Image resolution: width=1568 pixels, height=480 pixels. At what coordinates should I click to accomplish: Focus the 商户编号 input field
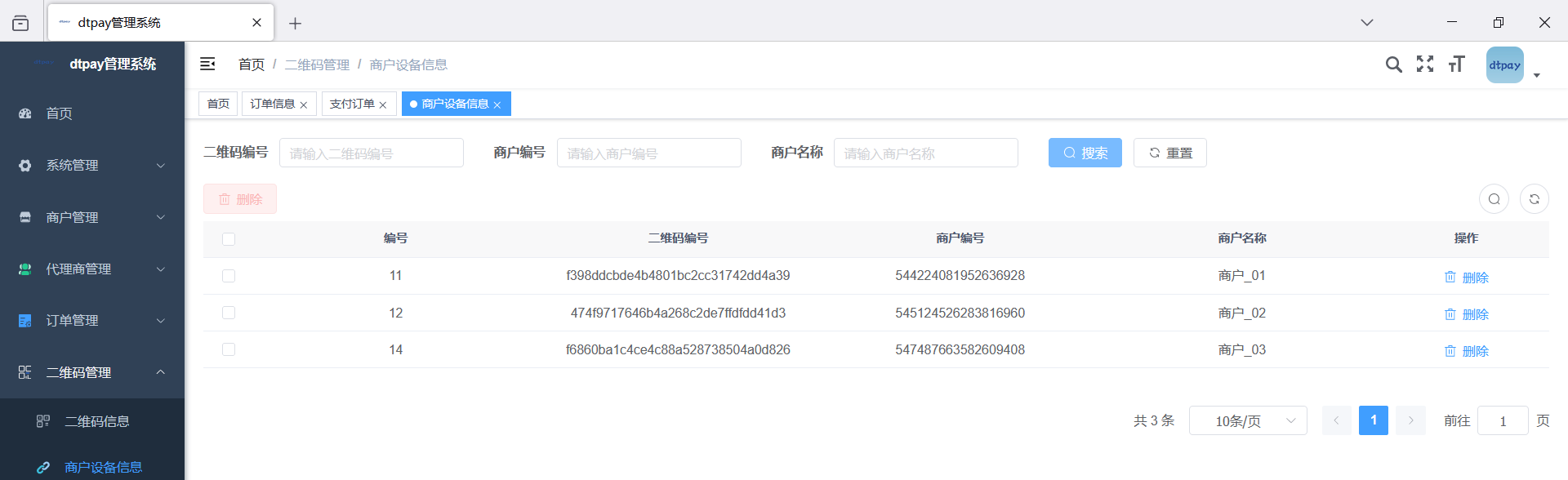pyautogui.click(x=649, y=153)
